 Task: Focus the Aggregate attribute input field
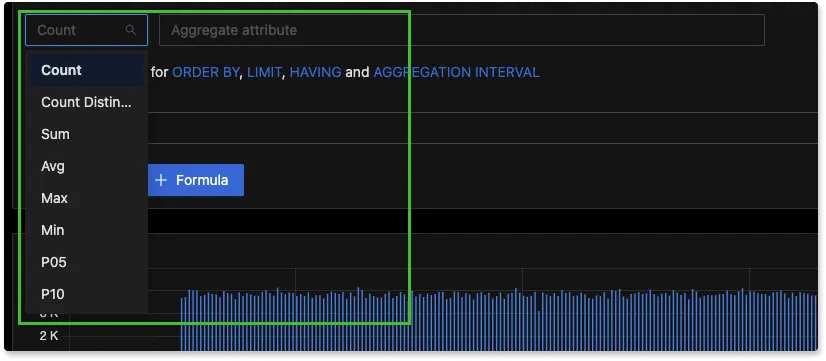tap(461, 30)
